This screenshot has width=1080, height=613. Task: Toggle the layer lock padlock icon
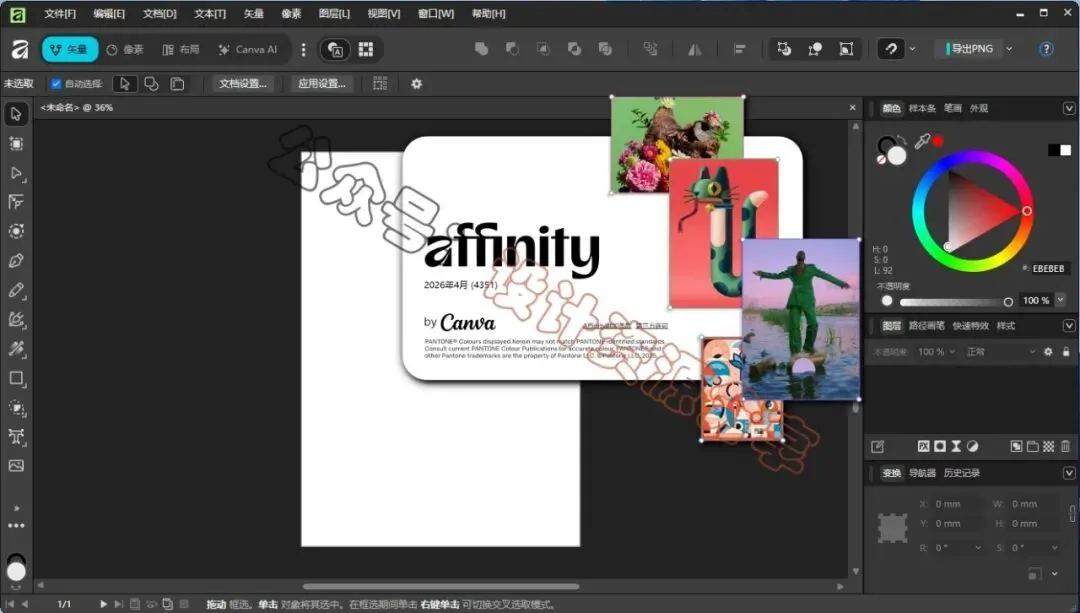click(x=1066, y=351)
